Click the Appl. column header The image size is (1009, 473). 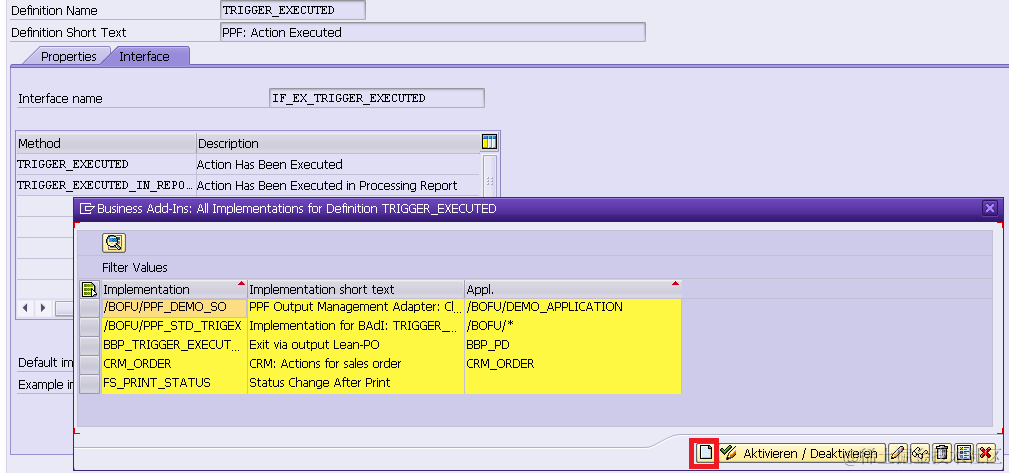[x=572, y=290]
